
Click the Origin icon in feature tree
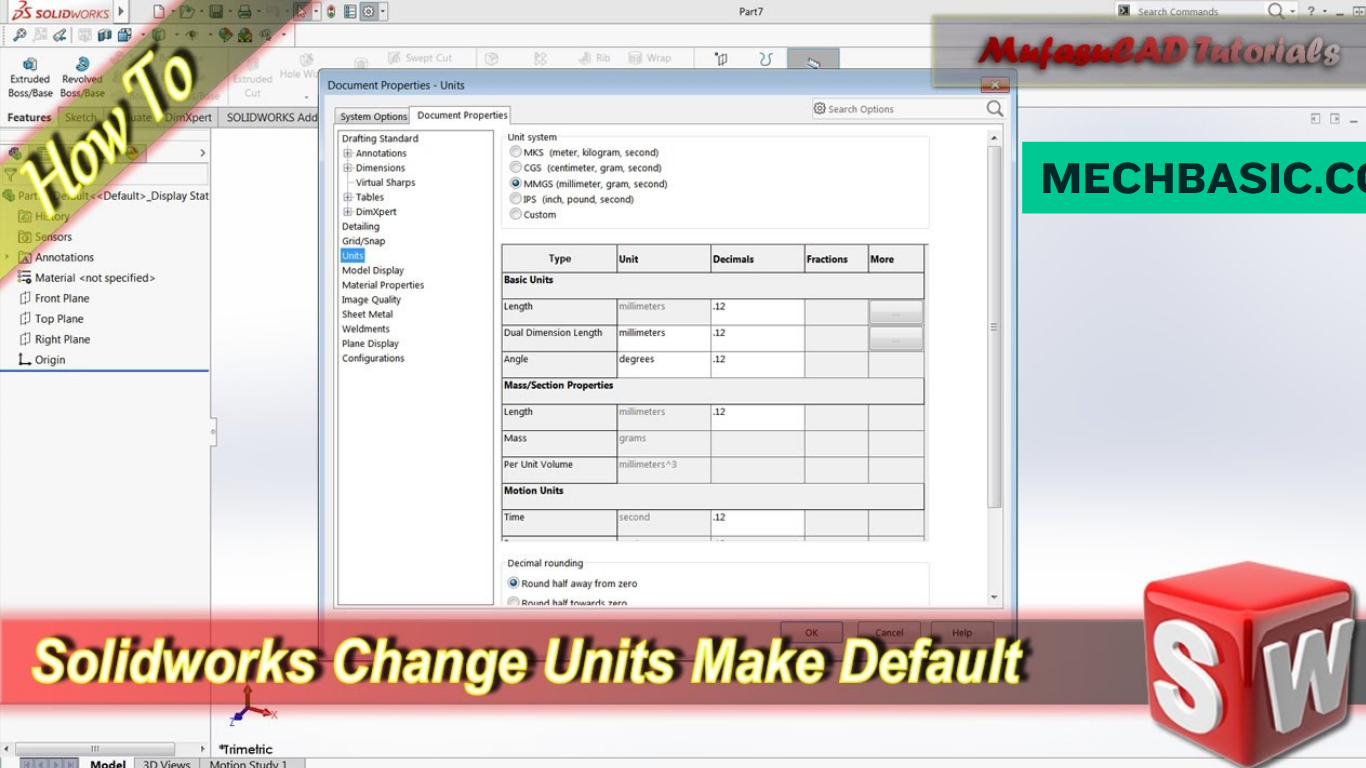(x=25, y=359)
